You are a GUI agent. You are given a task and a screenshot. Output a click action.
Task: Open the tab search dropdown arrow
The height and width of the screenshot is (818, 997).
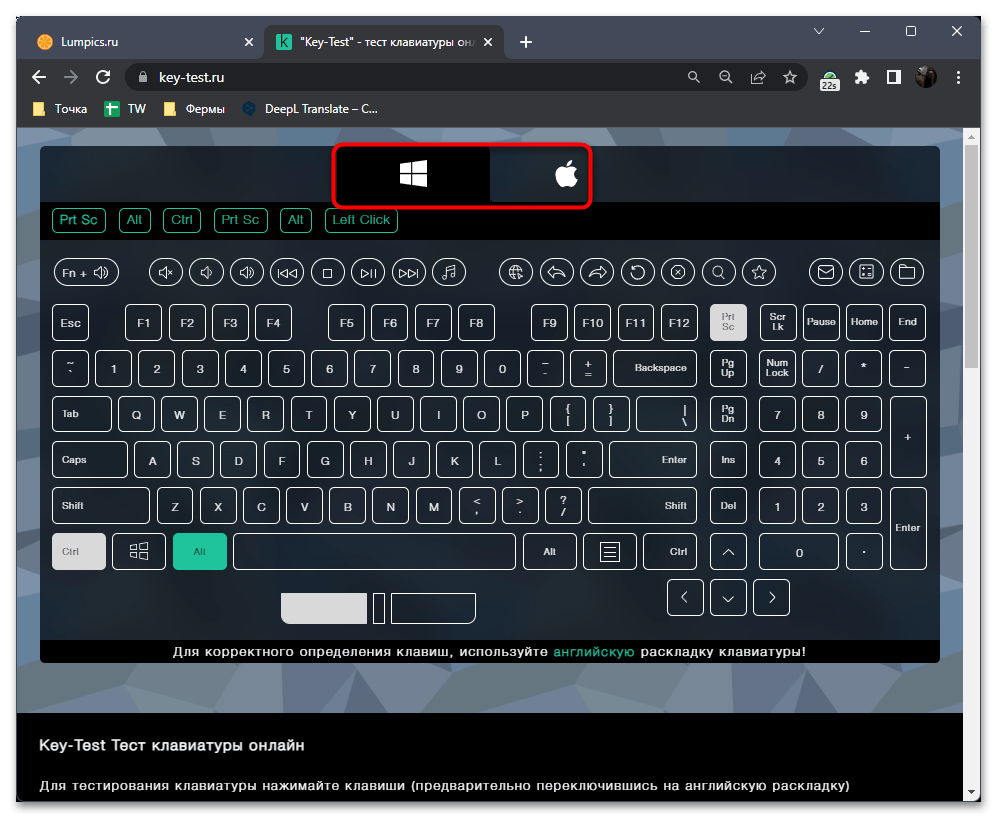click(x=819, y=31)
